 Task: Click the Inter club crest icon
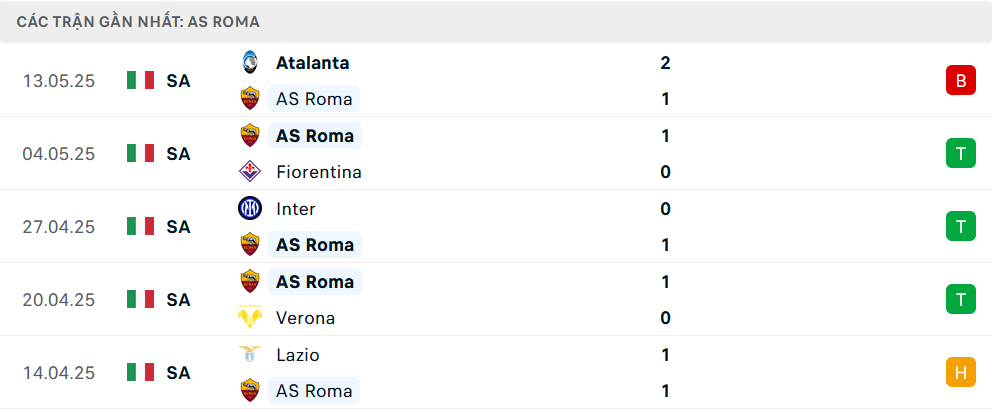[249, 208]
